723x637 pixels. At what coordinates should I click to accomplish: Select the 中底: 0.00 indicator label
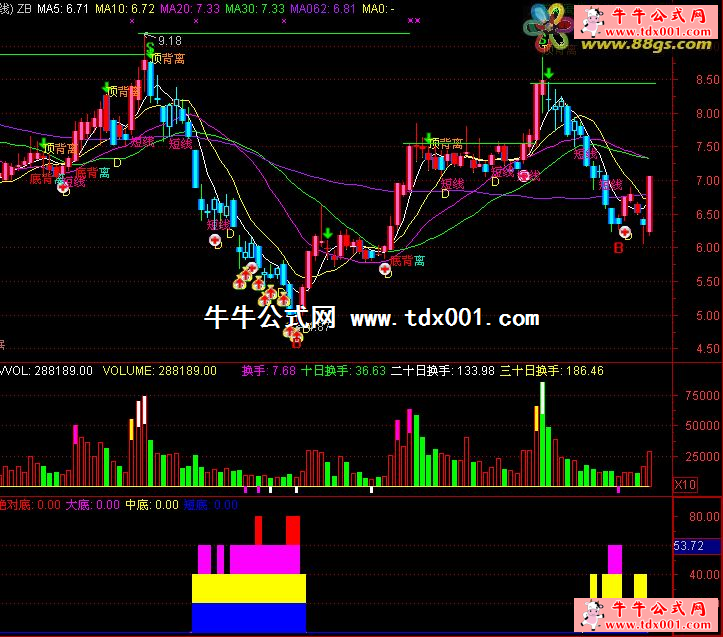click(x=152, y=505)
